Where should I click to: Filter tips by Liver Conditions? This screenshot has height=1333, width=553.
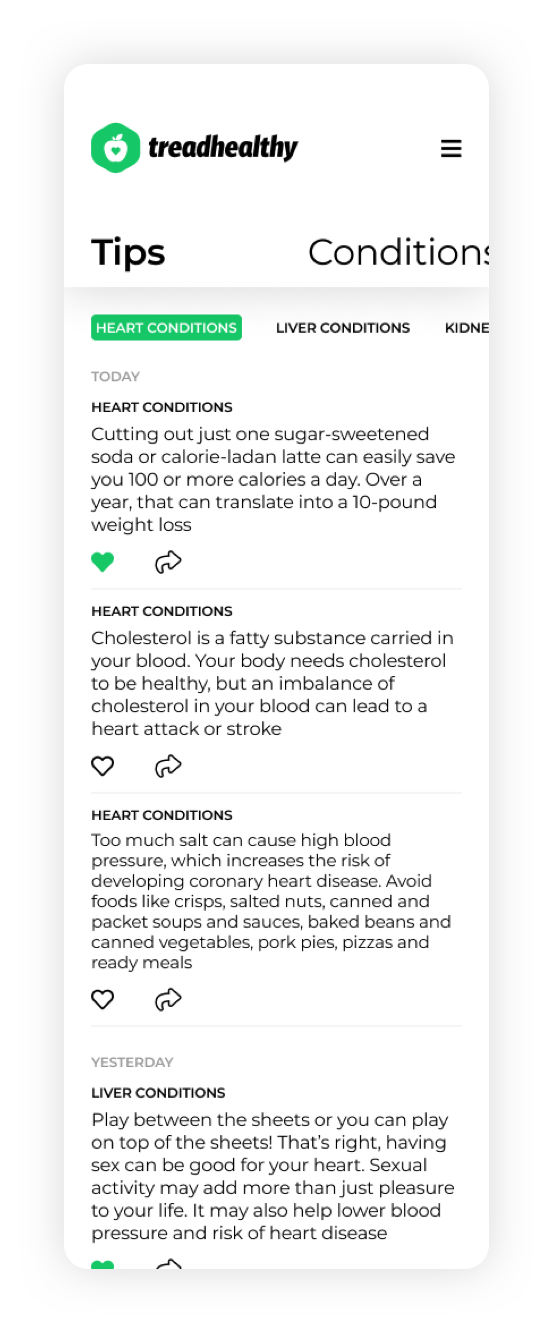coord(343,328)
